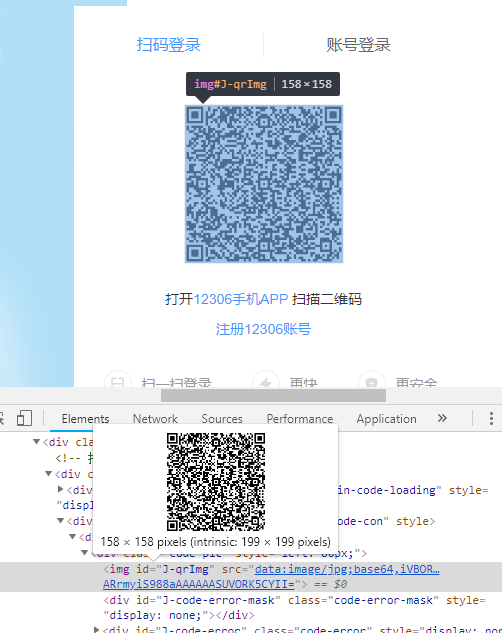The image size is (502, 633).
Task: Open the data:image/jpg;base64 src link
Action: click(x=271, y=576)
